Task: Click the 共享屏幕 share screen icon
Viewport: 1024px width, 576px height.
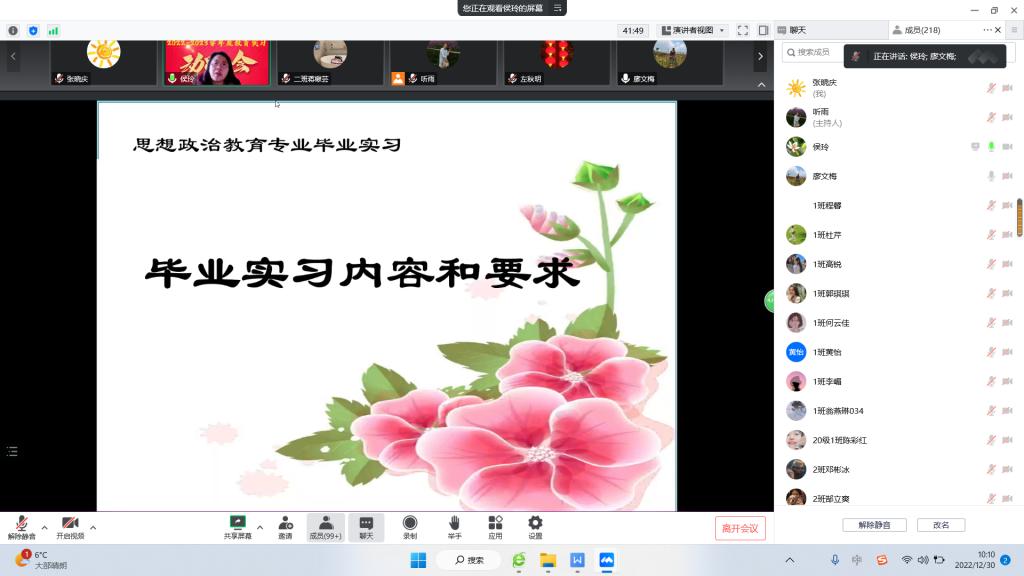Action: click(237, 523)
